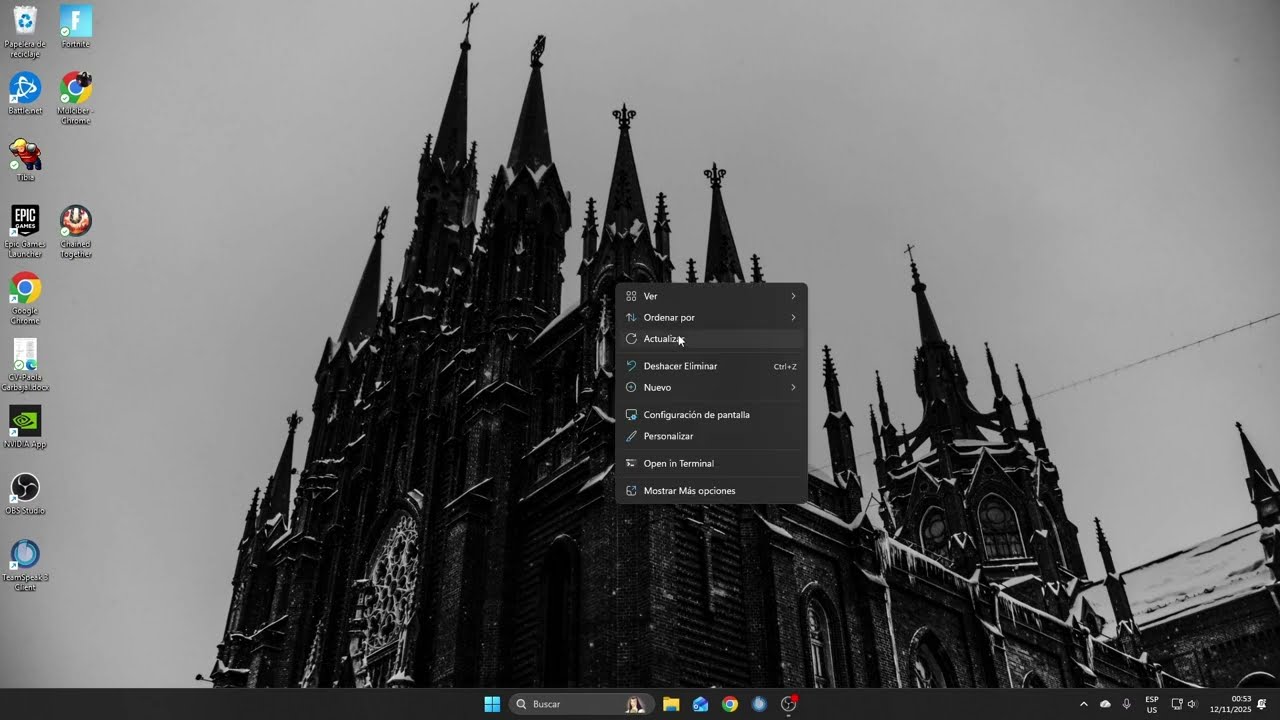Click the microphone tray icon
Viewport: 1280px width, 720px height.
pos(1127,704)
